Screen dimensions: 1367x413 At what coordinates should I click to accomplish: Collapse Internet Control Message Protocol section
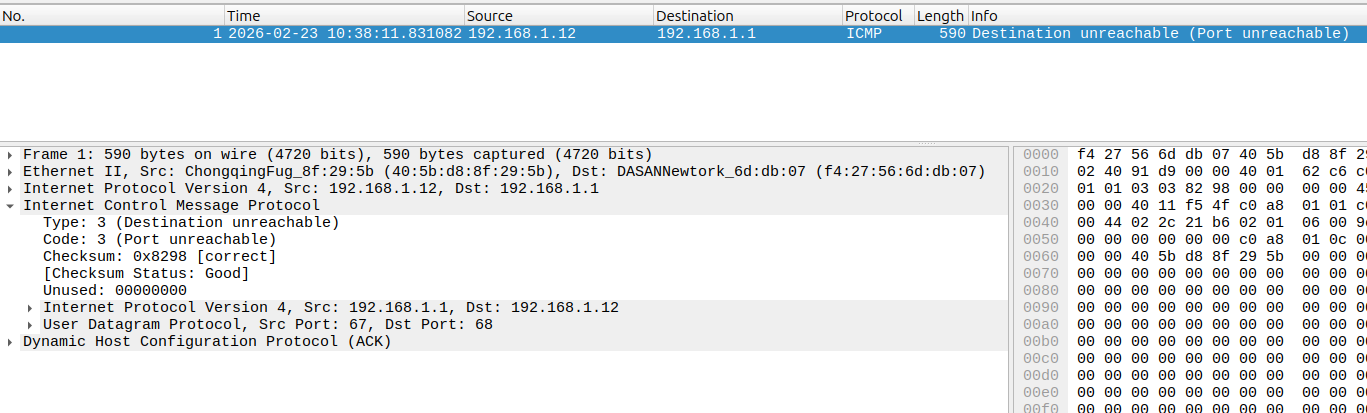click(9, 206)
